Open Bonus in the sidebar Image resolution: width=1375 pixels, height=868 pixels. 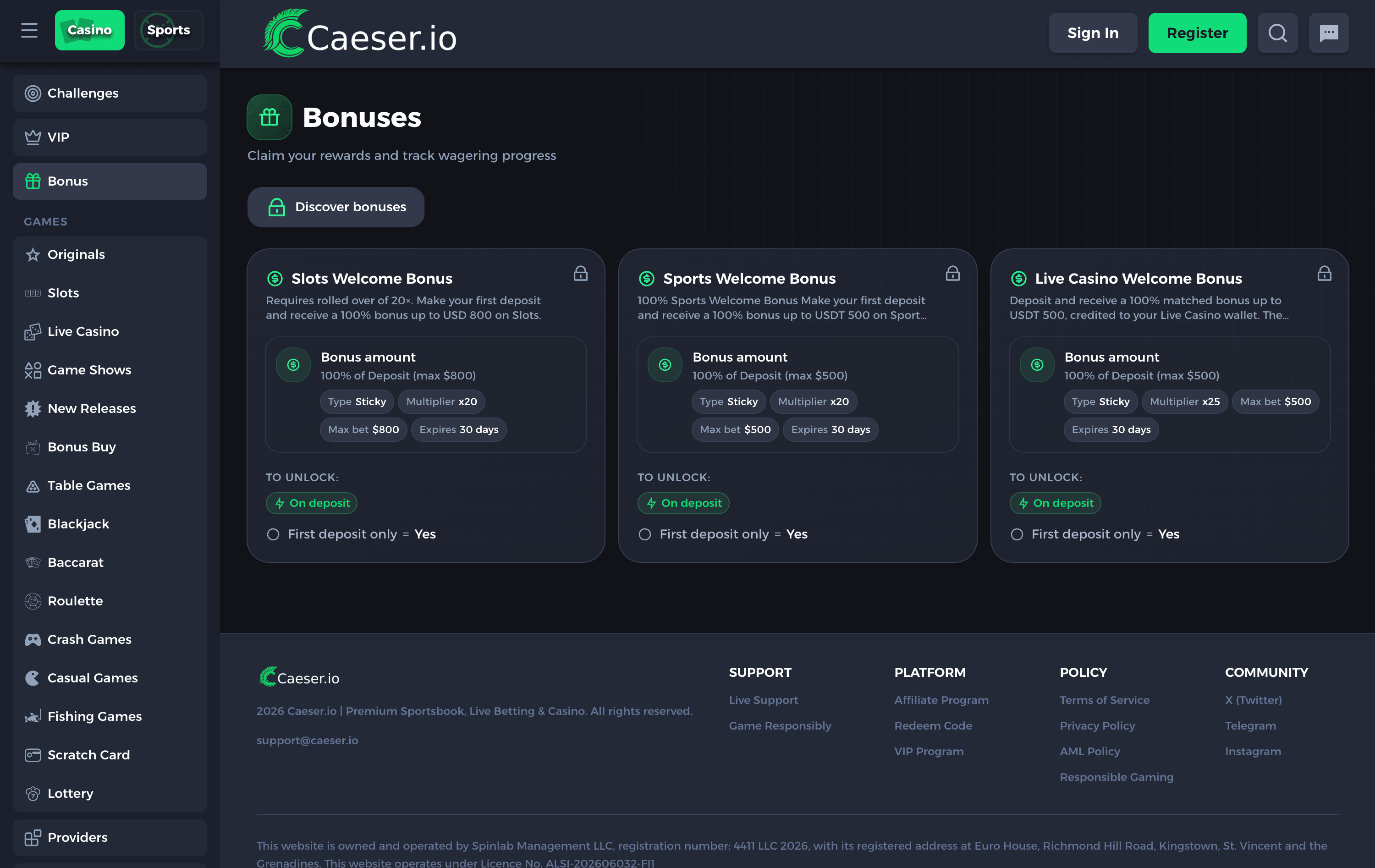click(x=110, y=181)
